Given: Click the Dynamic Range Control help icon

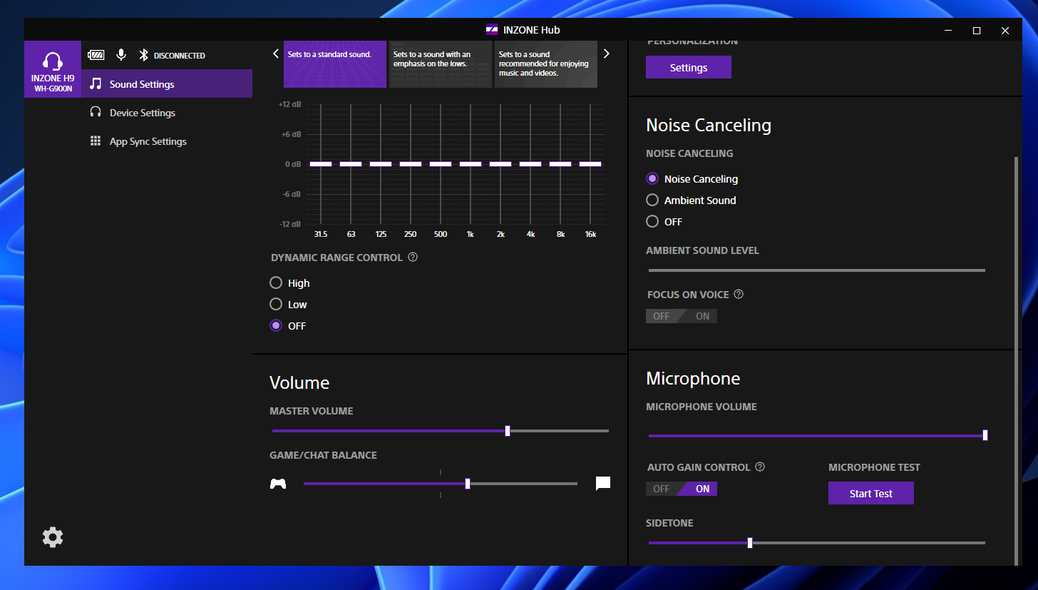Looking at the screenshot, I should (x=412, y=257).
